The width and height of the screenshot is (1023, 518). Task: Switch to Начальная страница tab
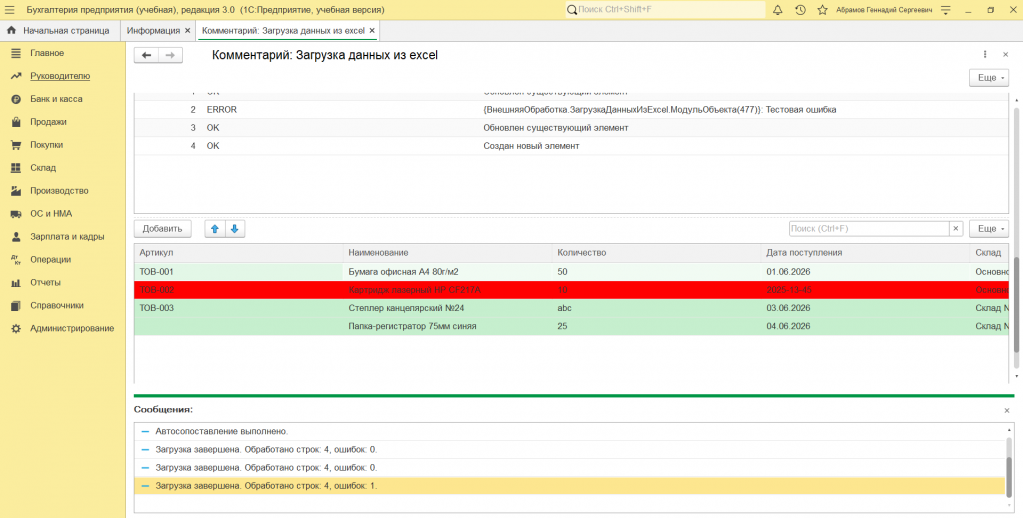[60, 31]
